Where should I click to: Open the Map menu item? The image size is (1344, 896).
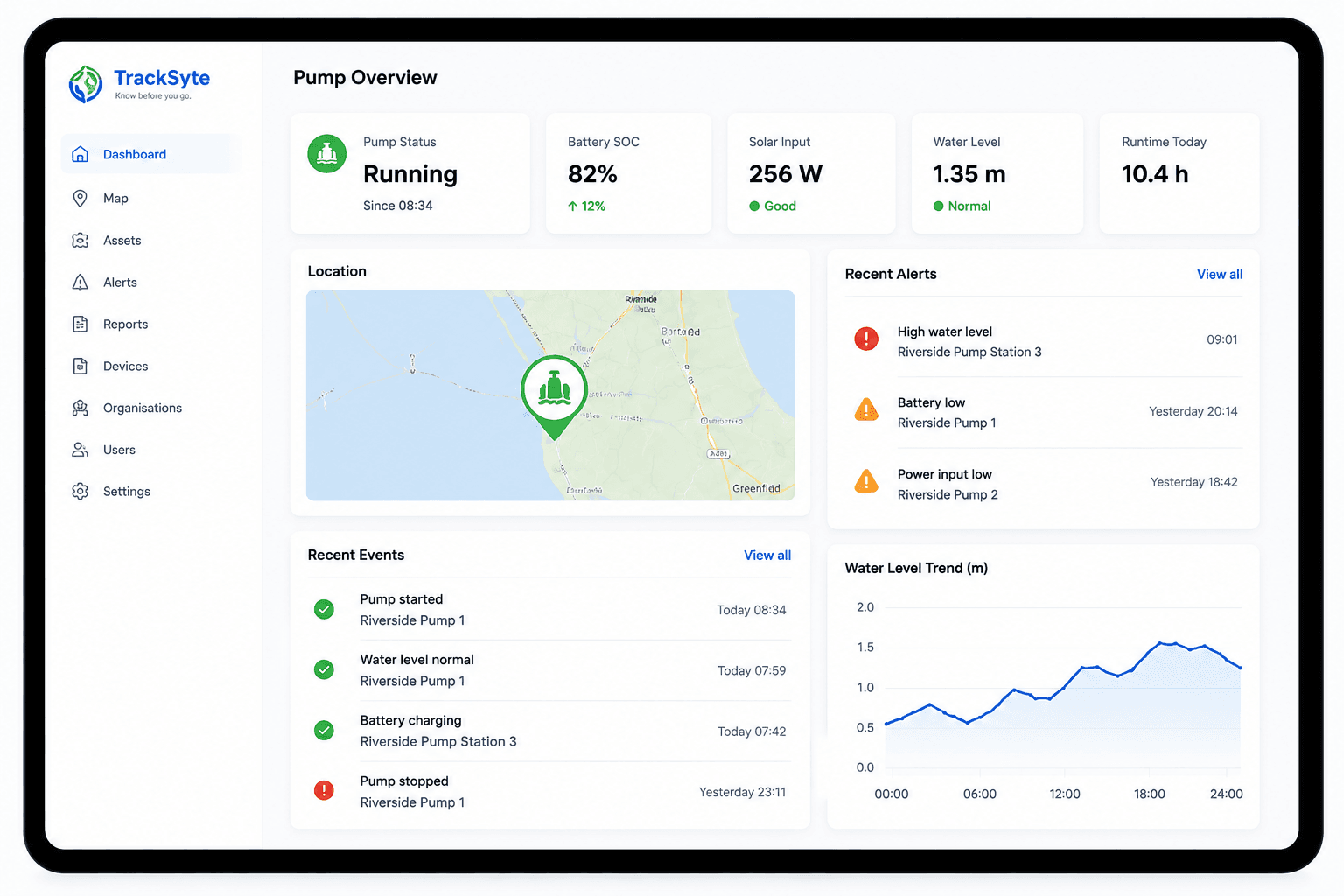click(x=150, y=198)
